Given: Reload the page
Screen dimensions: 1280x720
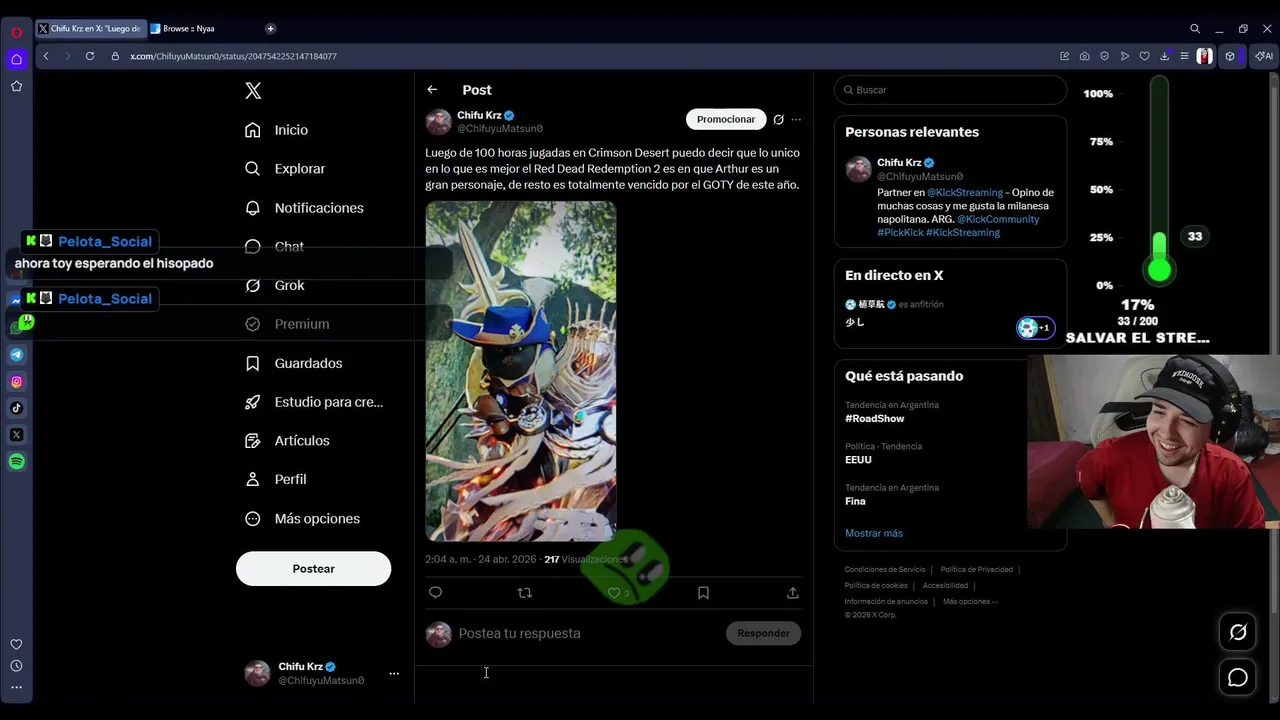Looking at the screenshot, I should click(x=90, y=56).
